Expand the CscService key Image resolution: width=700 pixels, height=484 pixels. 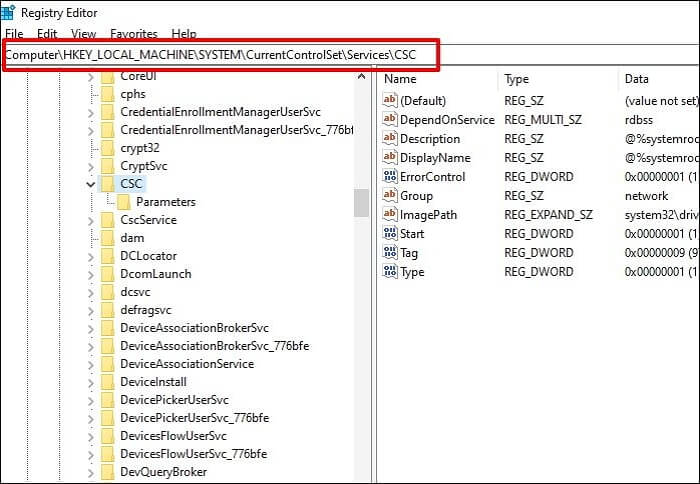[x=91, y=221]
